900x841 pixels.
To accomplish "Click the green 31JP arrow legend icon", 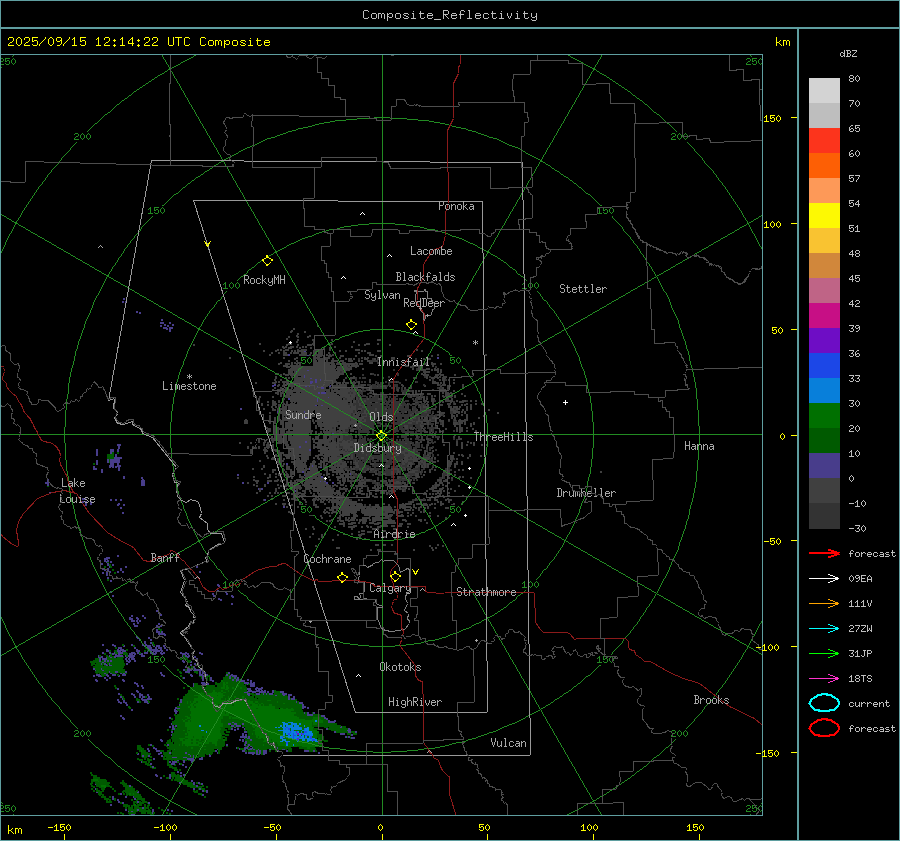I will point(824,653).
